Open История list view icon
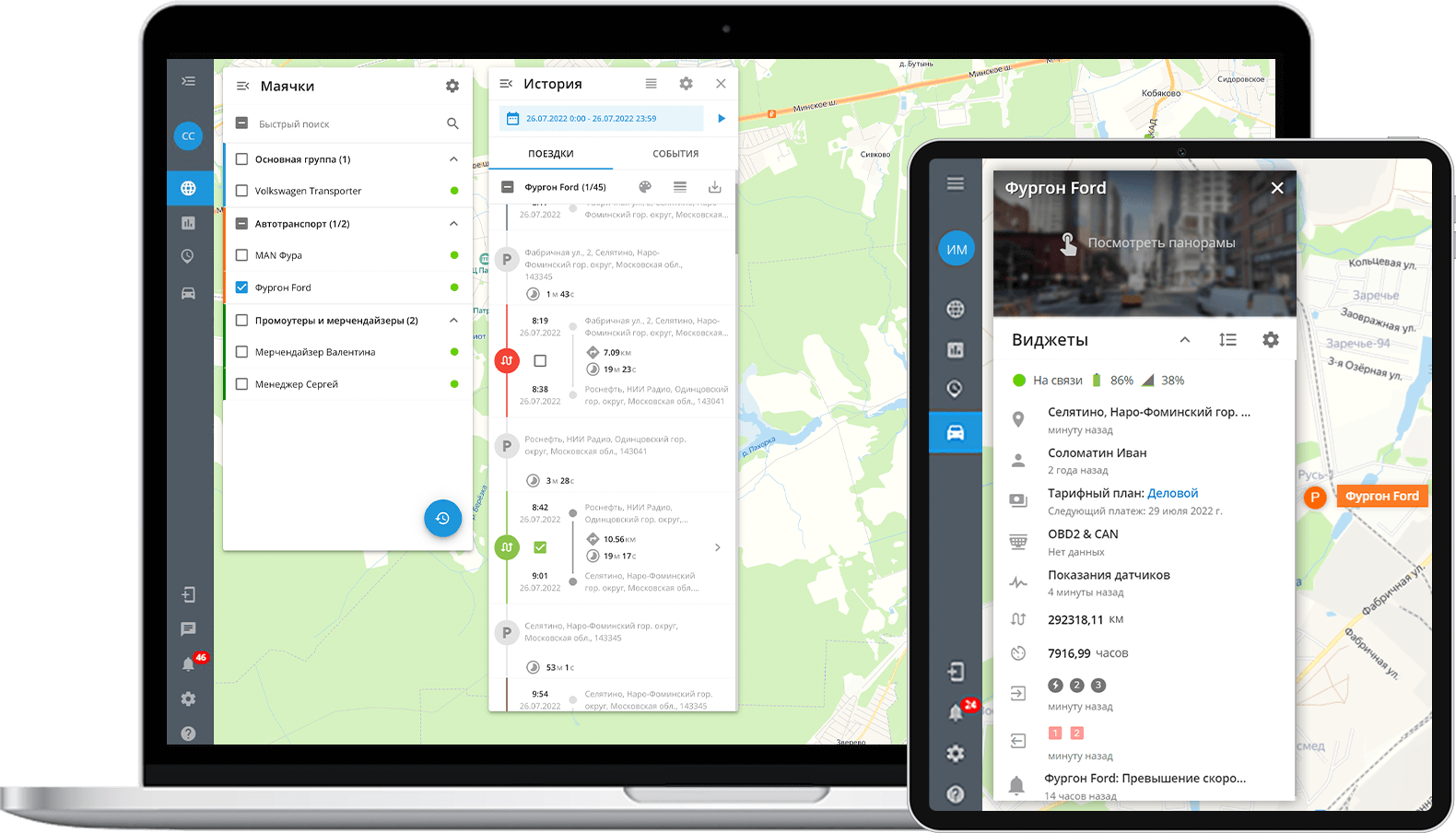 click(652, 84)
